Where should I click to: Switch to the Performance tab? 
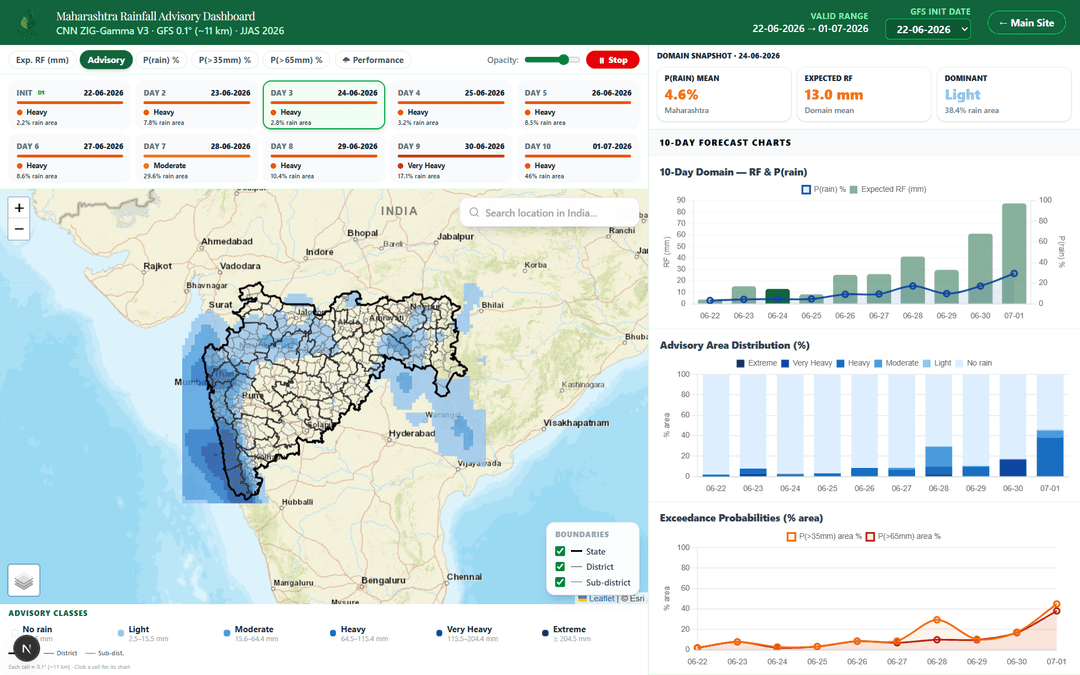(x=373, y=60)
